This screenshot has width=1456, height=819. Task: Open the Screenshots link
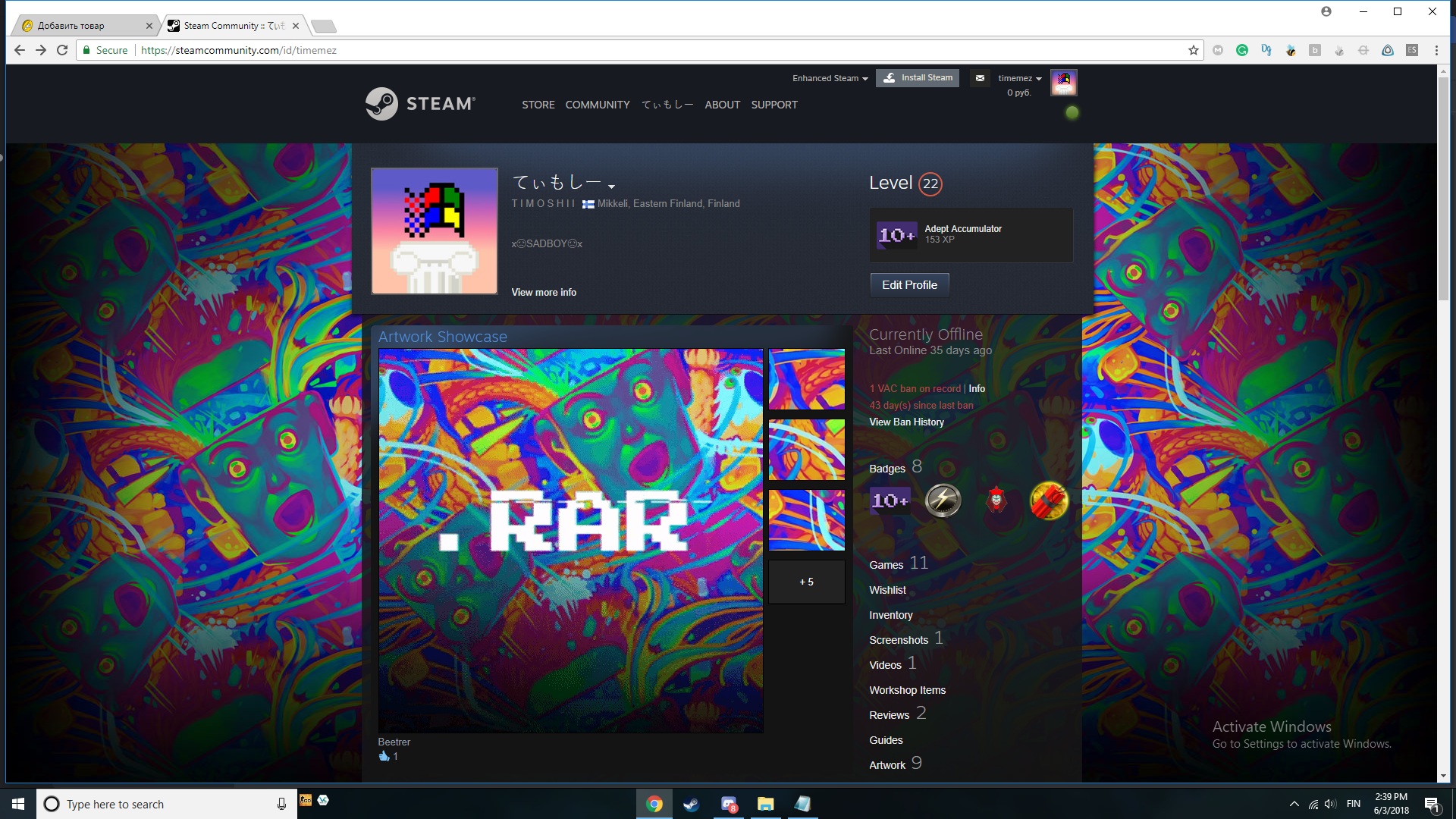899,640
